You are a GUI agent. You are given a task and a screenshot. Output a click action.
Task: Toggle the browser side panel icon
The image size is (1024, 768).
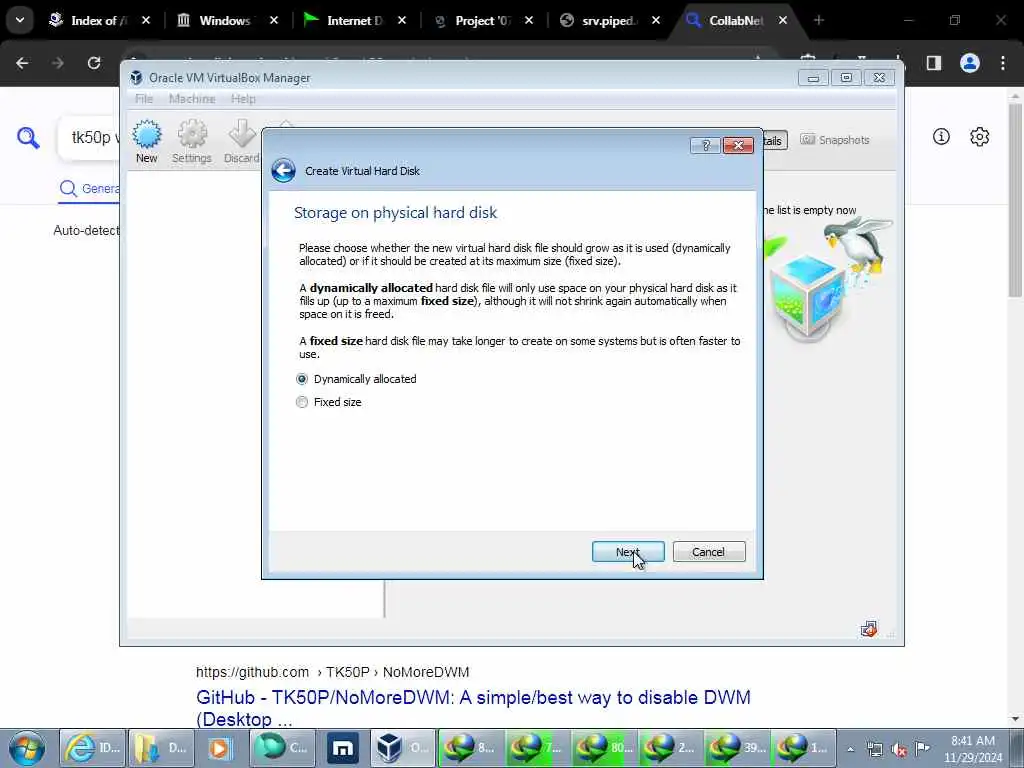point(934,63)
